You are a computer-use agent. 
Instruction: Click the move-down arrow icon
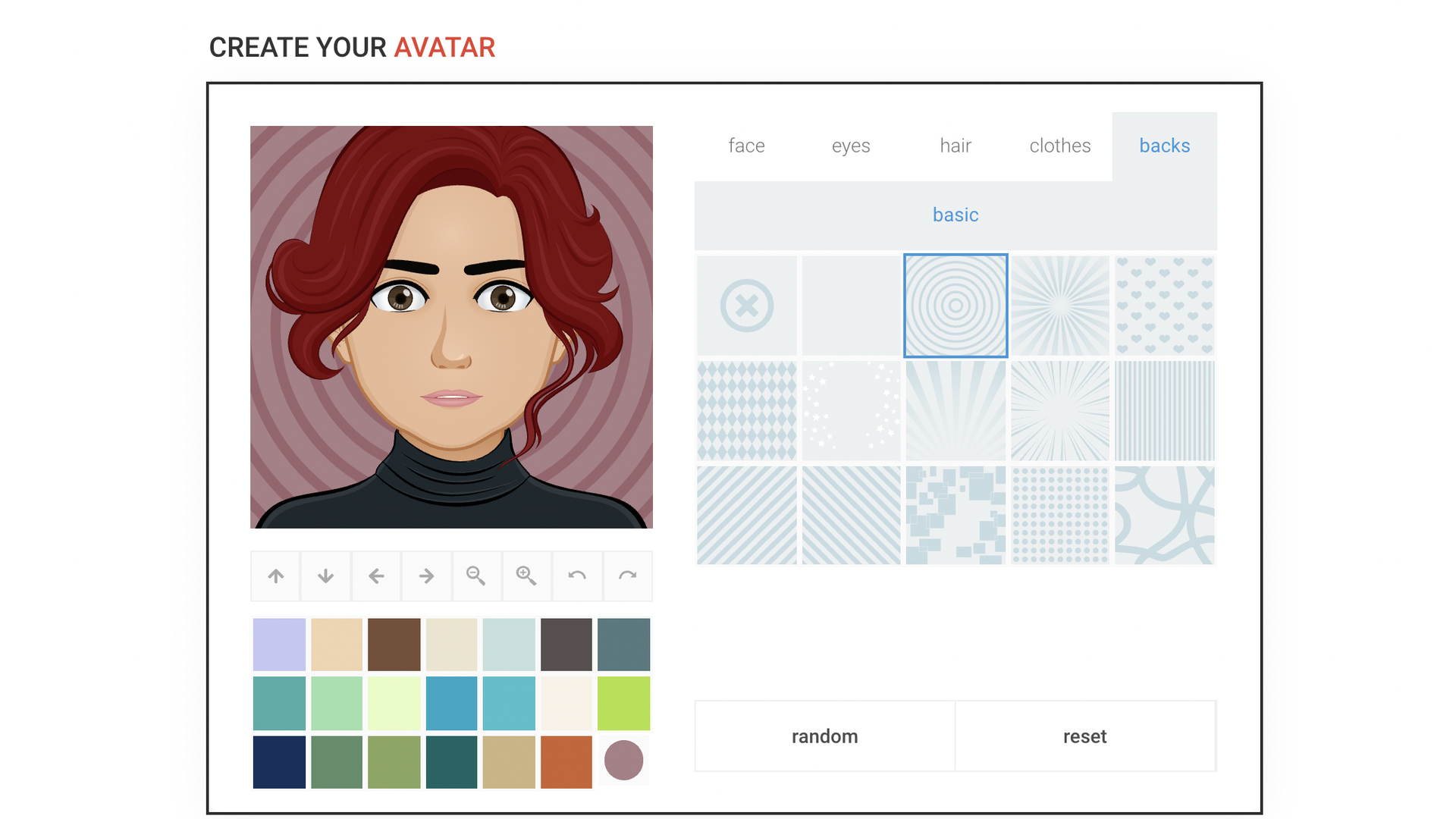click(x=325, y=576)
